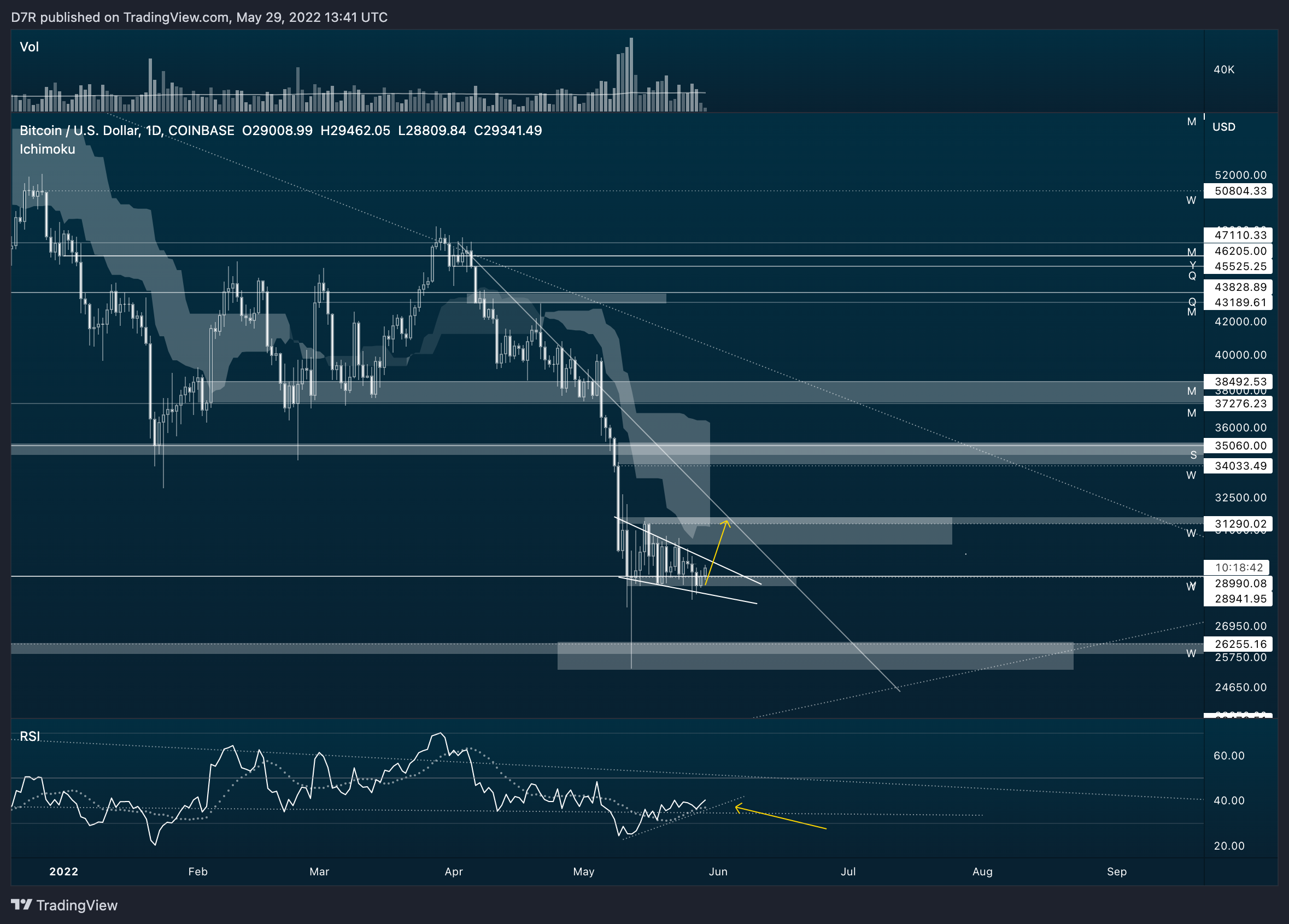Click the low value 'L28809.84'

(432, 130)
